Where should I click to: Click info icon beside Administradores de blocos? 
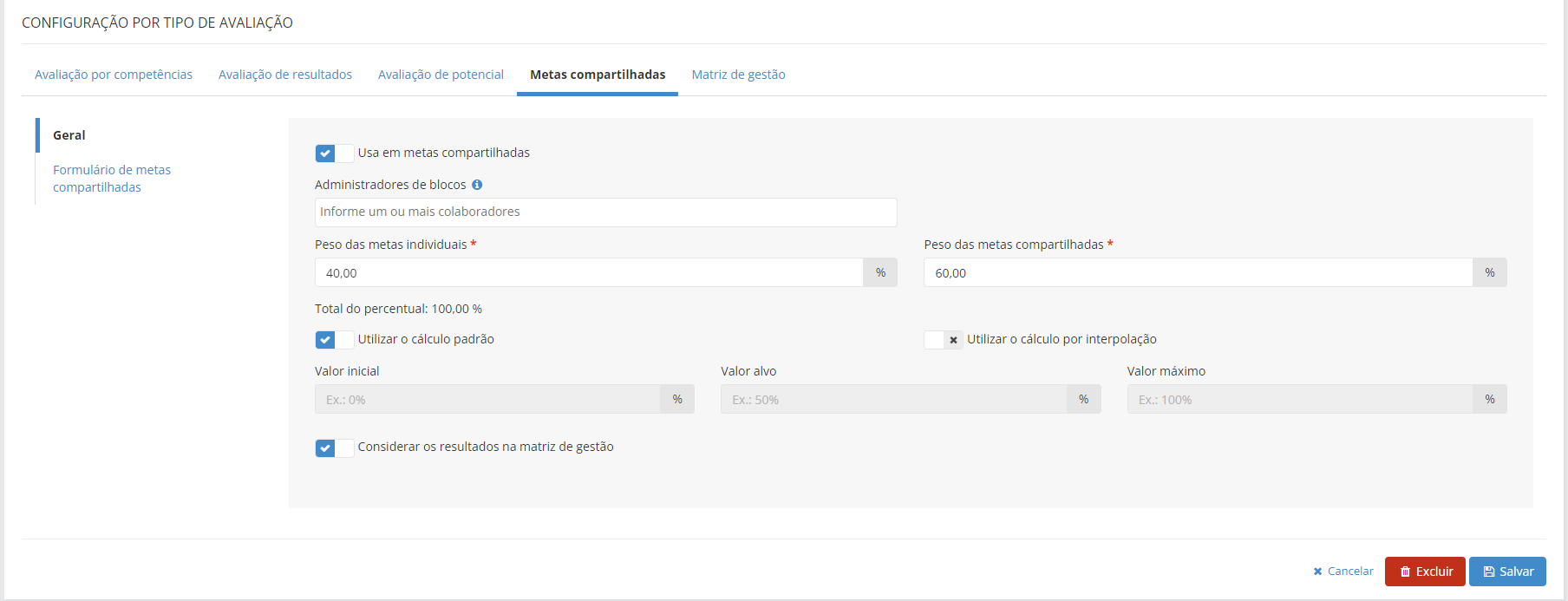pyautogui.click(x=477, y=185)
